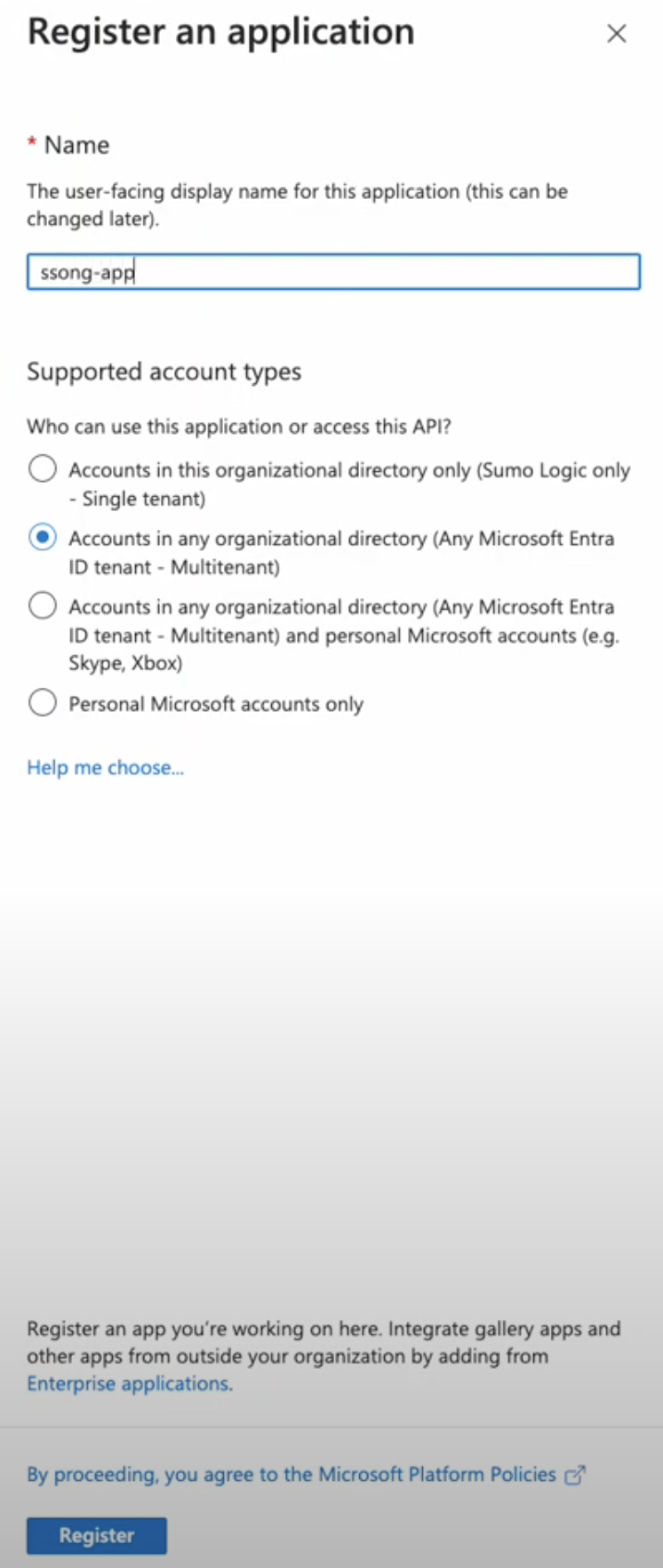
Task: Click the 'Register an application' panel title
Action: tap(220, 32)
